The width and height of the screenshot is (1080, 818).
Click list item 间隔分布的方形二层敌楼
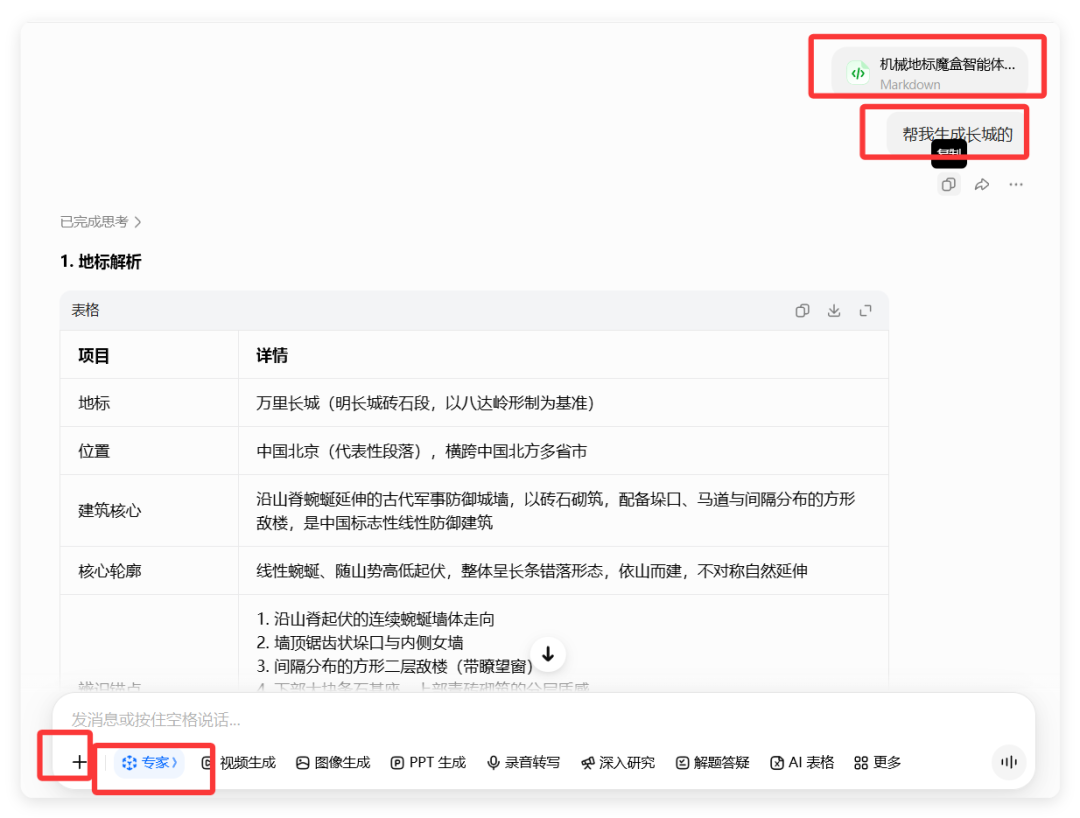pyautogui.click(x=395, y=667)
